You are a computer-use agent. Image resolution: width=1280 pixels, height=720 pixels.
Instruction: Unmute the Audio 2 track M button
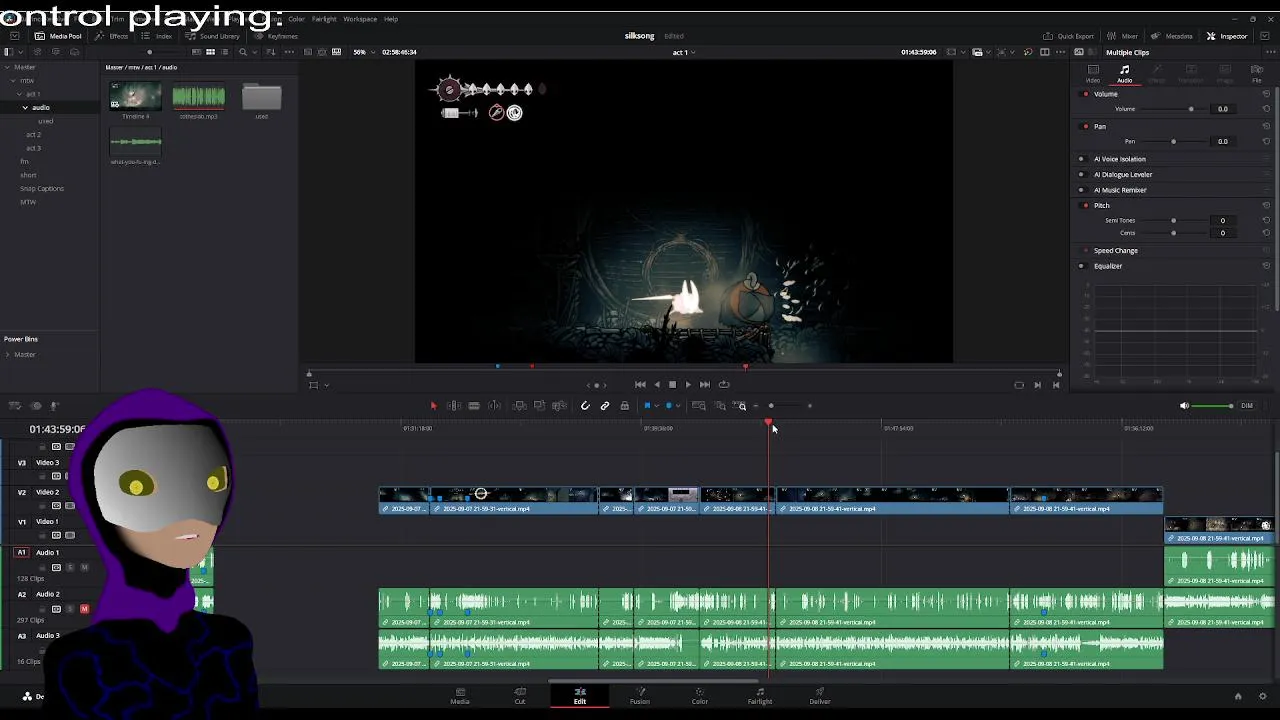tap(84, 609)
